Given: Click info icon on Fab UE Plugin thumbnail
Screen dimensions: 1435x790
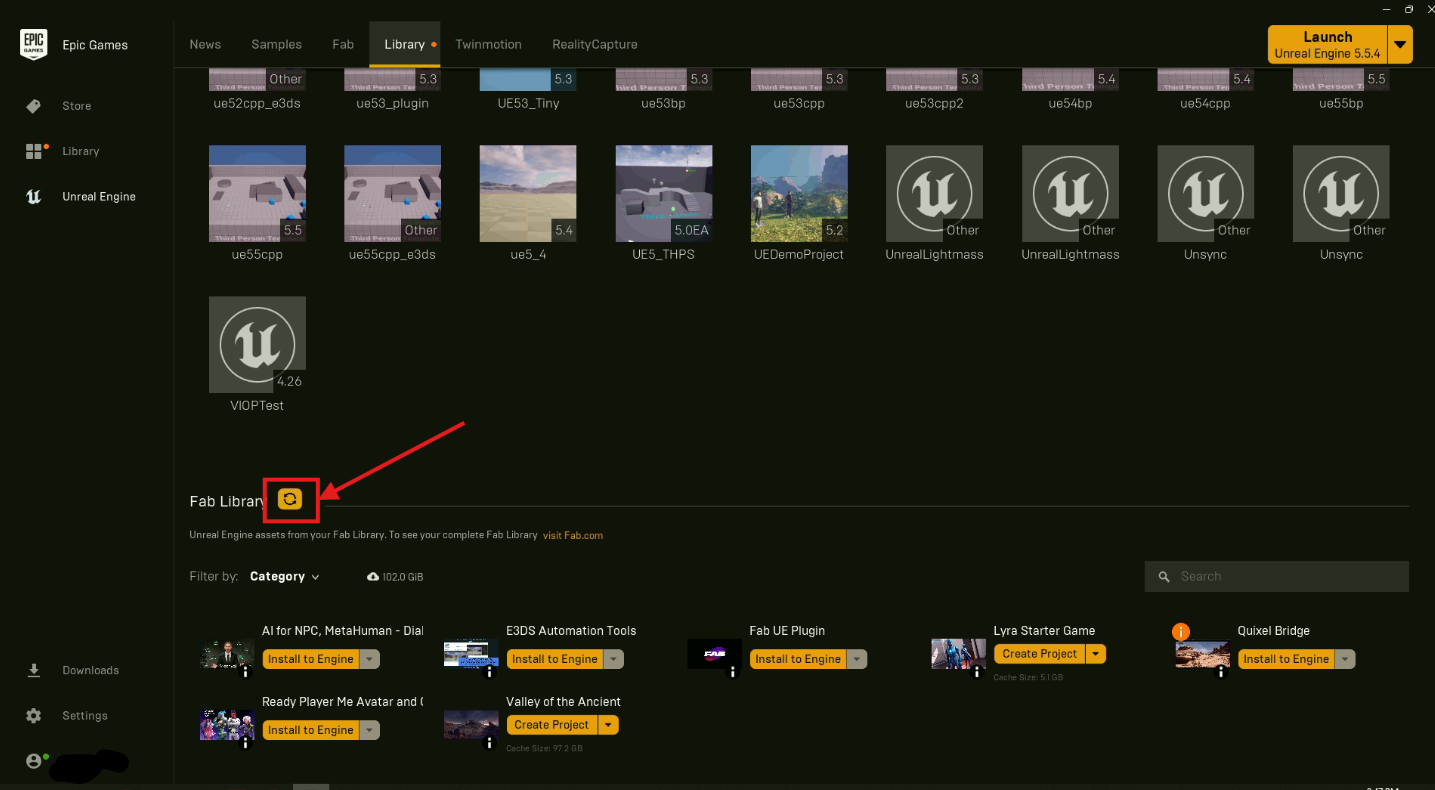Looking at the screenshot, I should (x=732, y=673).
